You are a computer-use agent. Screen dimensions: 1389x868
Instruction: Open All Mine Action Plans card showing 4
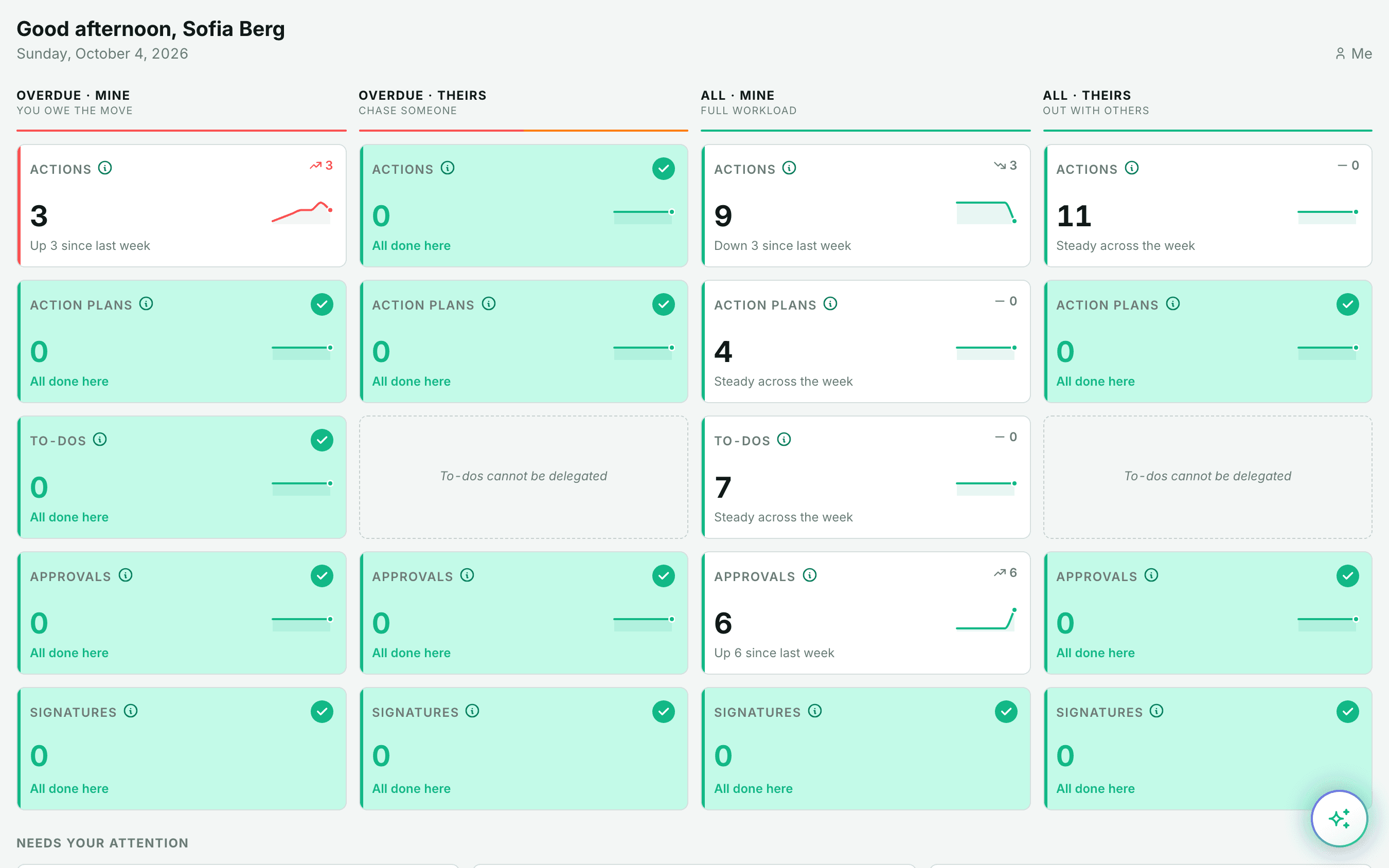[865, 341]
